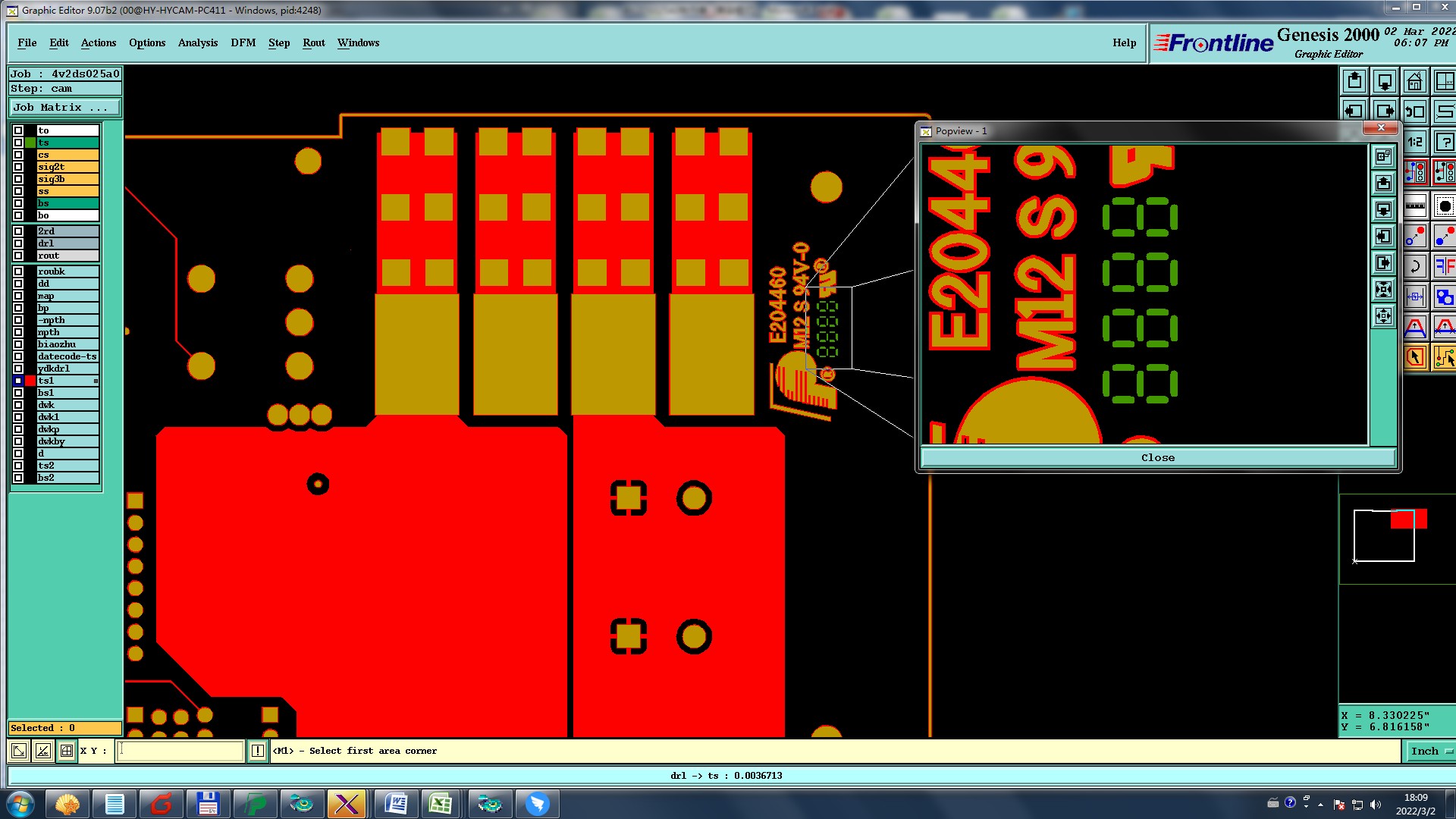This screenshot has height=819, width=1456.
Task: Toggle the sig2t layer checkbox
Action: pyautogui.click(x=18, y=167)
